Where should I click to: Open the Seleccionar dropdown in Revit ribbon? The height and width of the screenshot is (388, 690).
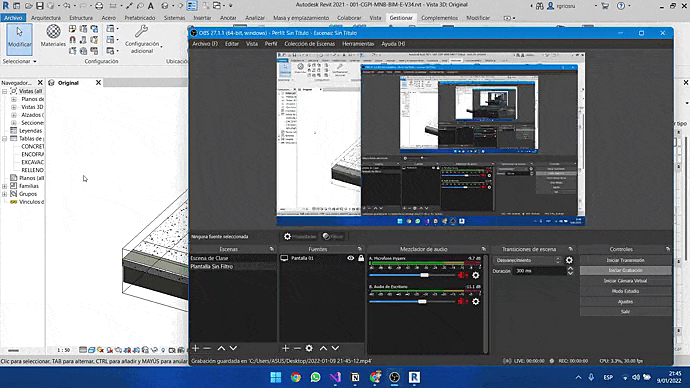coord(20,61)
